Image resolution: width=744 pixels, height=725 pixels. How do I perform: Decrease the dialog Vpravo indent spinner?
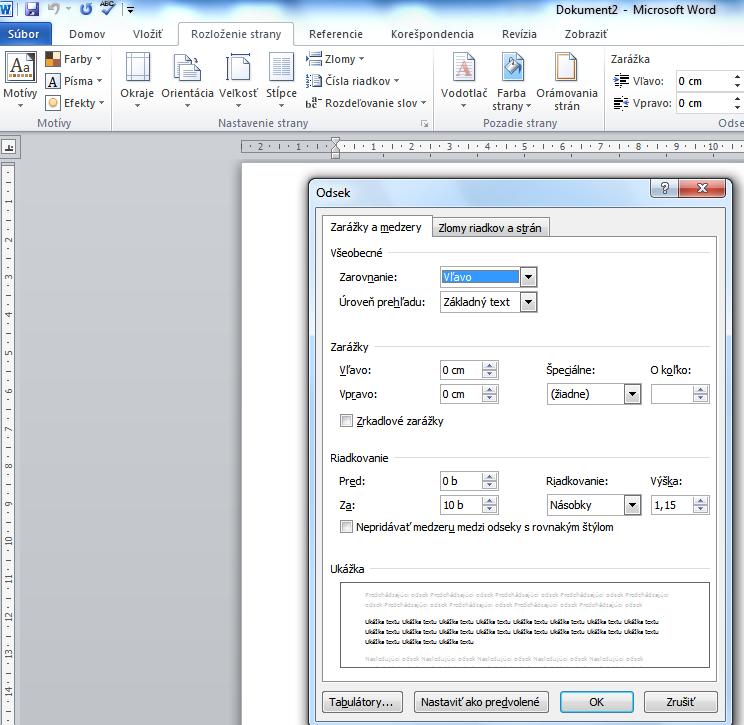[489, 398]
